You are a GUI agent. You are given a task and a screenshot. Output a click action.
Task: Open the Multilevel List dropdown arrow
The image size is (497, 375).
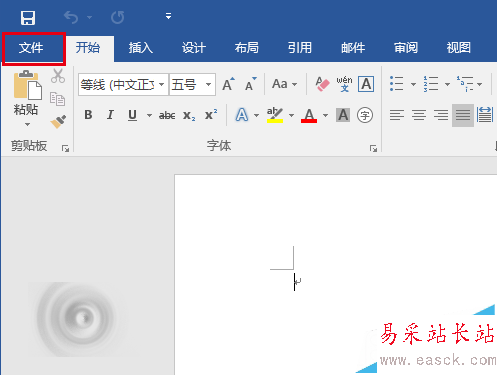(x=479, y=84)
